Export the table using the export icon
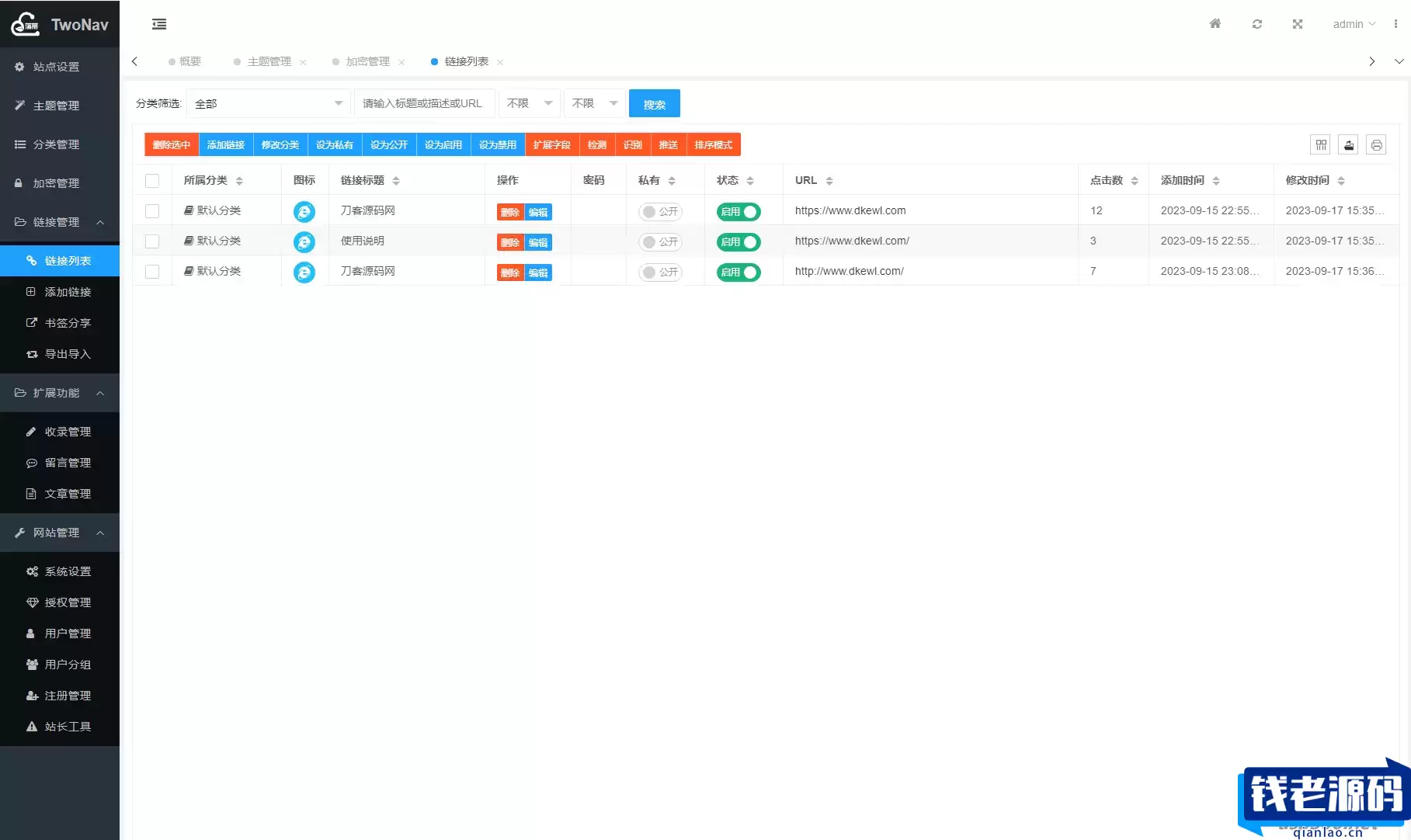 (1349, 145)
